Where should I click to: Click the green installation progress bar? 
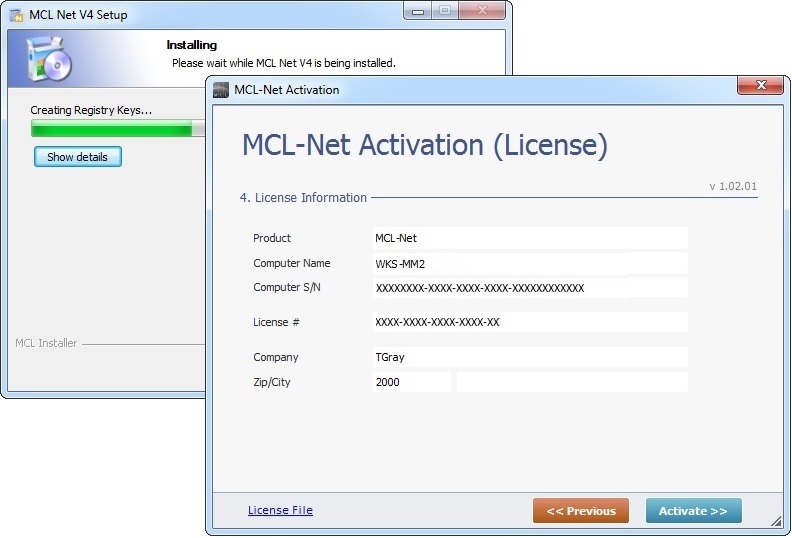coord(118,128)
